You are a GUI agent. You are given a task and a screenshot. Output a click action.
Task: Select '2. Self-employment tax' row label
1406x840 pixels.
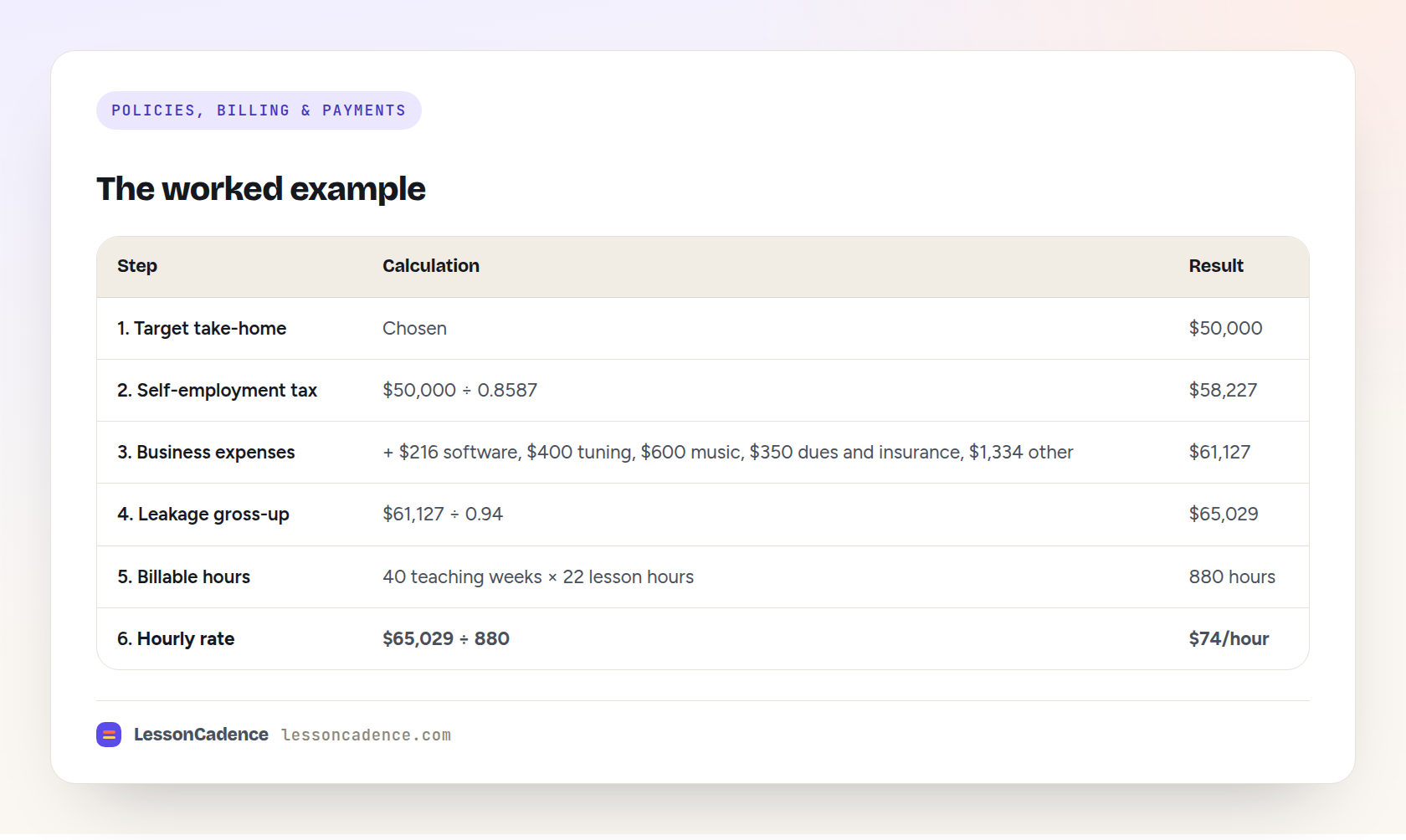coord(218,391)
